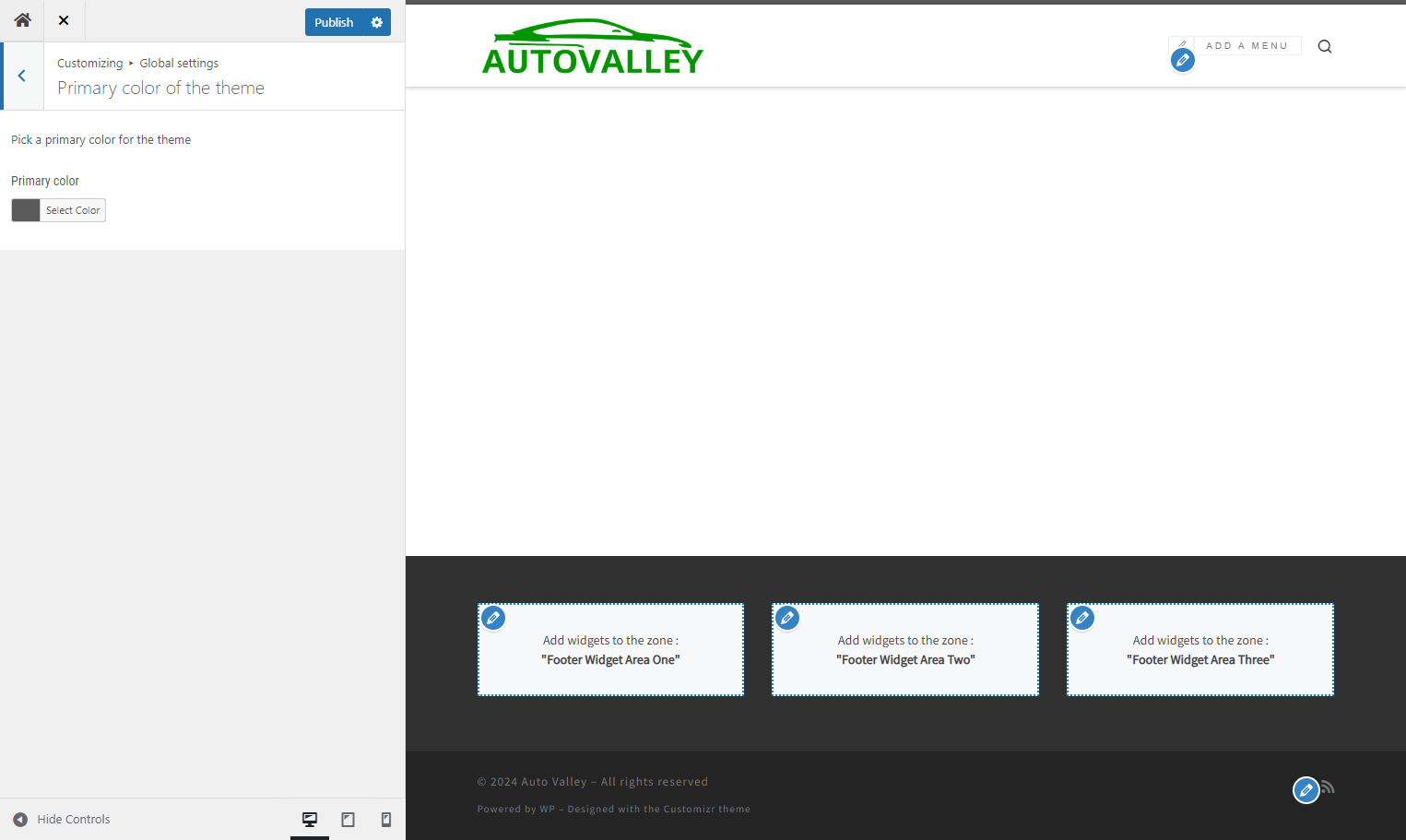Edit the header menu with pencil shortcut
Image resolution: width=1406 pixels, height=840 pixels.
coord(1183,60)
